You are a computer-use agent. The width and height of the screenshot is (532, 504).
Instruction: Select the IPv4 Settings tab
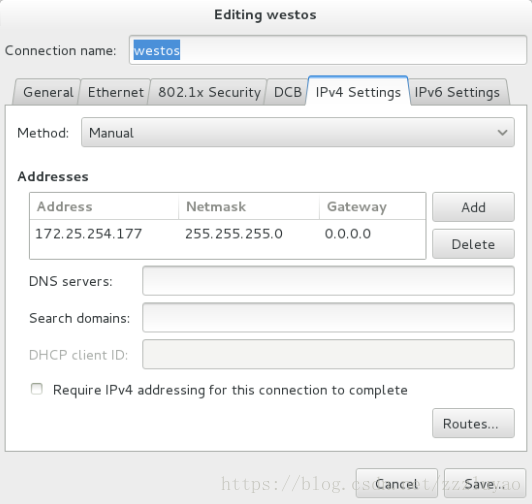tap(358, 91)
